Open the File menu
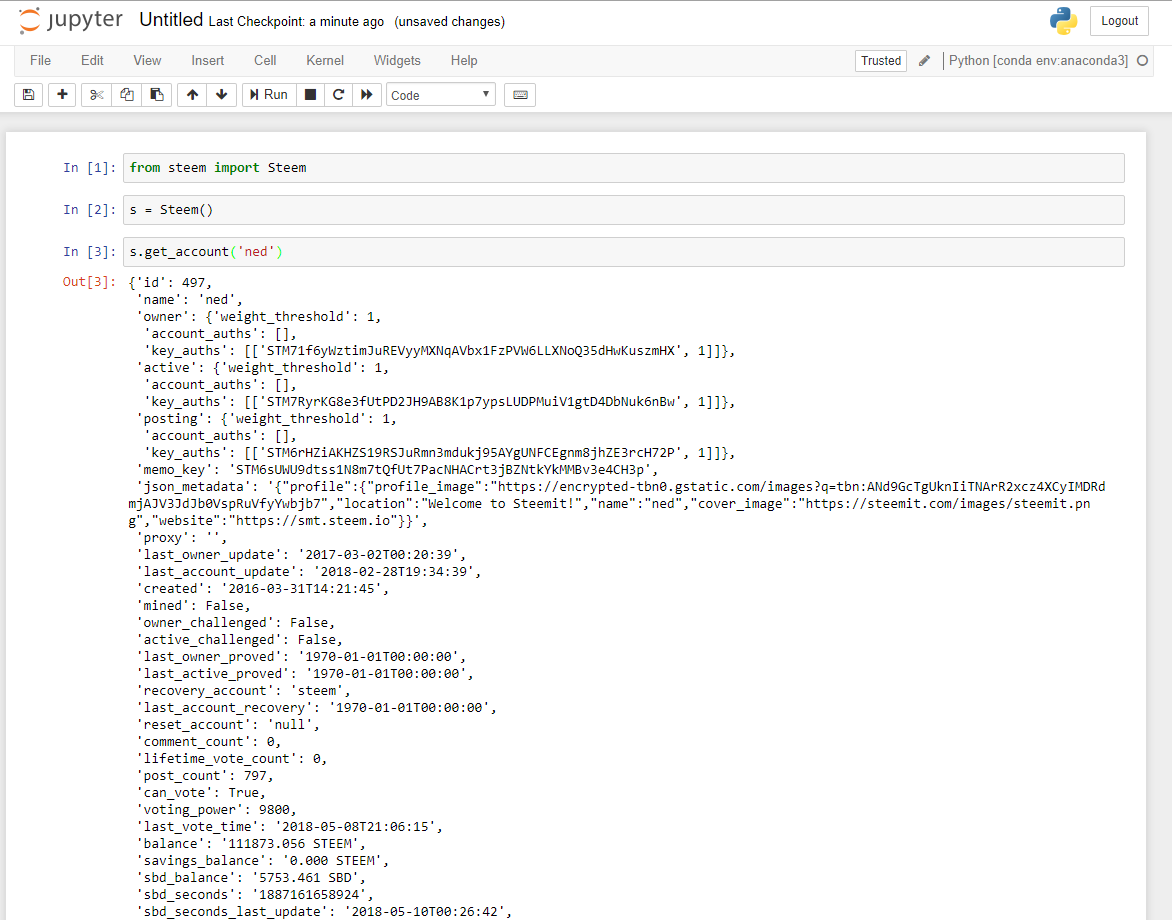Viewport: 1172px width, 920px height. [40, 61]
